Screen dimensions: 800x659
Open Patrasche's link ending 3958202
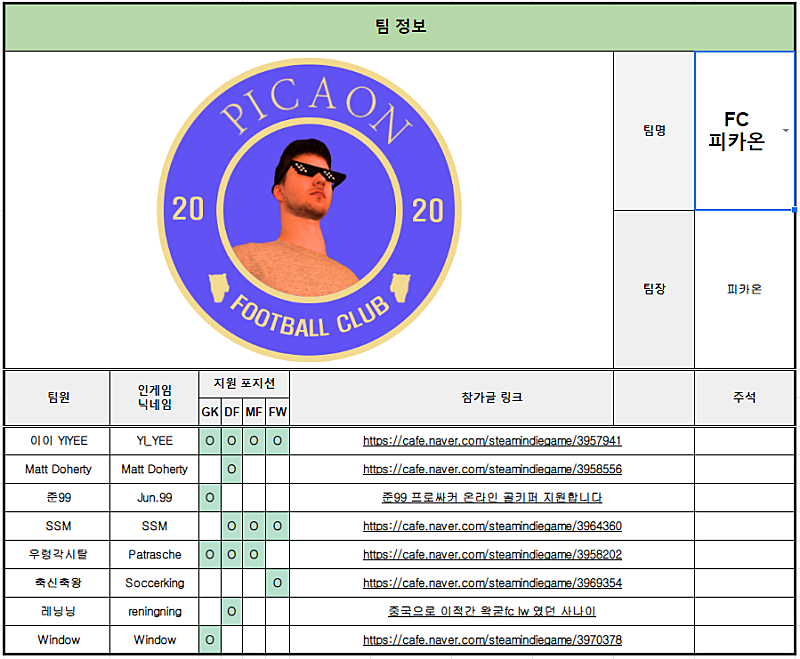pos(492,554)
